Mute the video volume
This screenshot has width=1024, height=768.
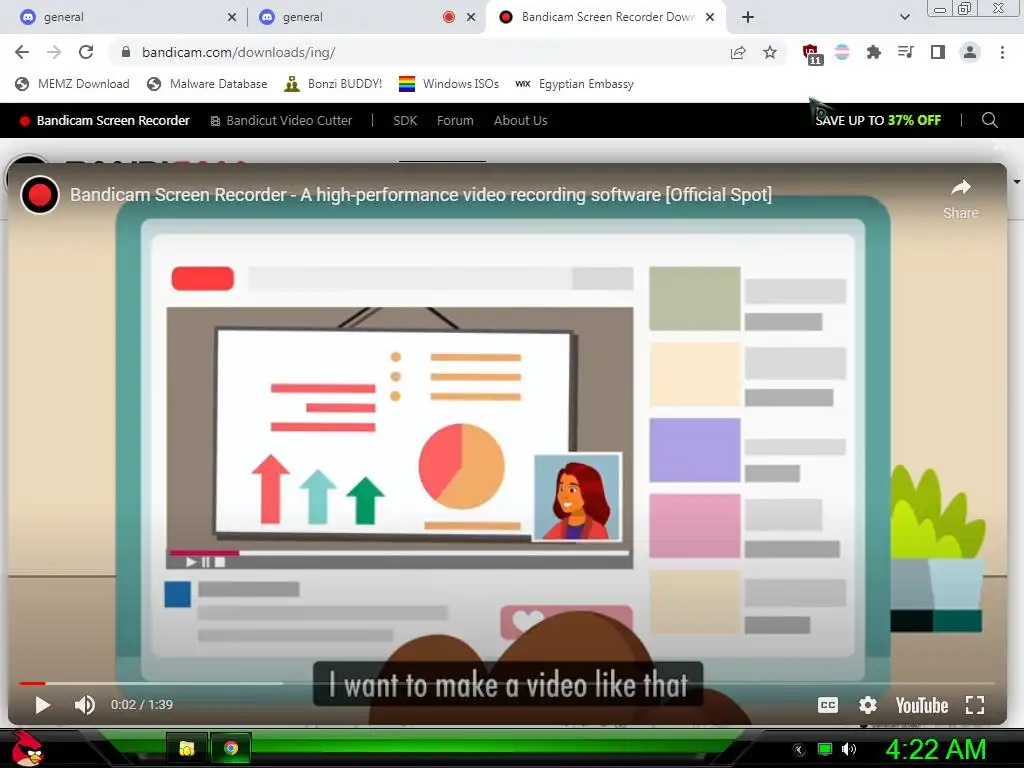84,705
